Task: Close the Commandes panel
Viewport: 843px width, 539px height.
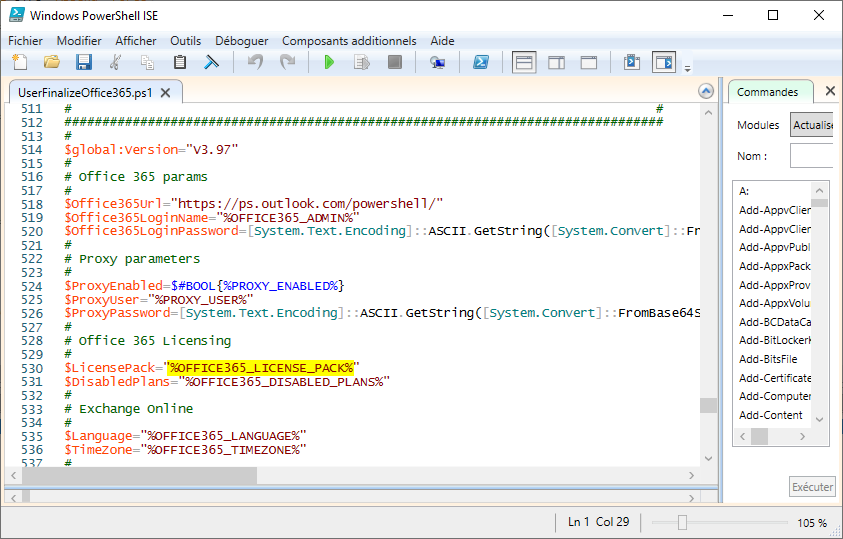Action: pyautogui.click(x=830, y=91)
